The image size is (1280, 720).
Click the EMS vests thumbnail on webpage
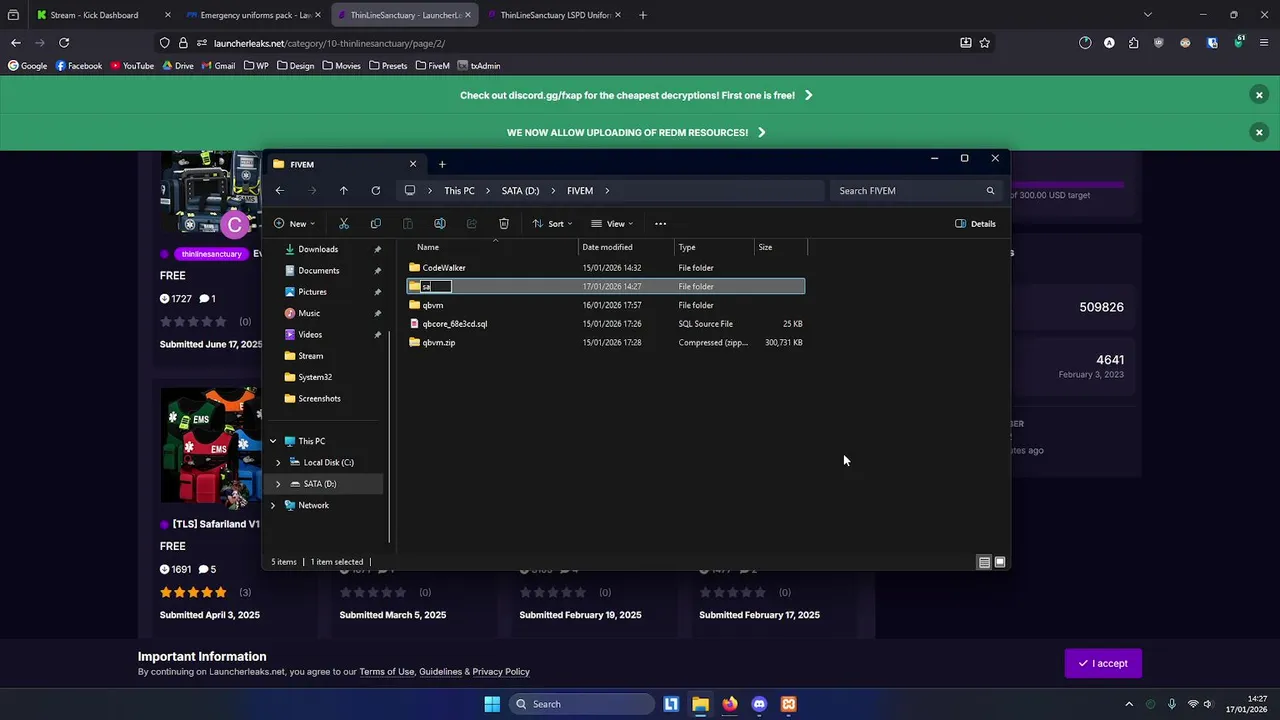(210, 446)
